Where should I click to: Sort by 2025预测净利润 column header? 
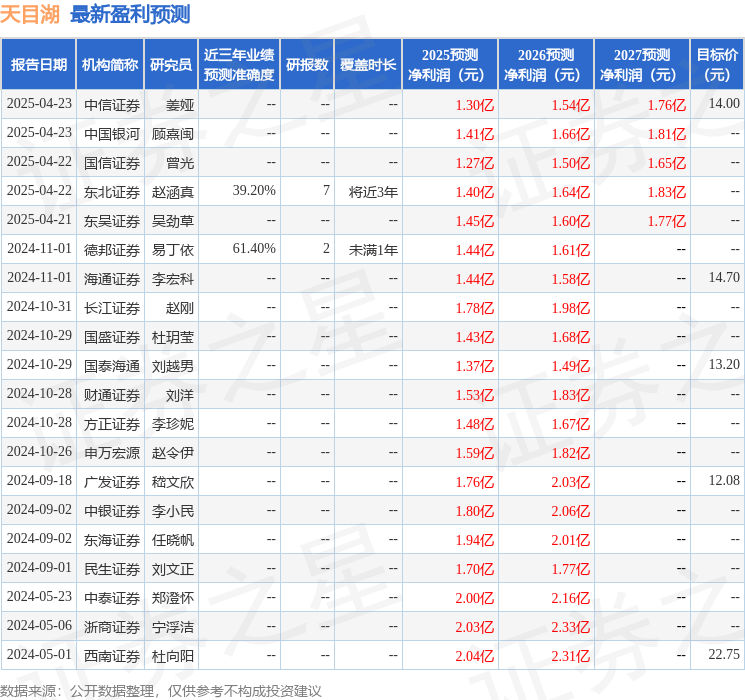[x=450, y=65]
